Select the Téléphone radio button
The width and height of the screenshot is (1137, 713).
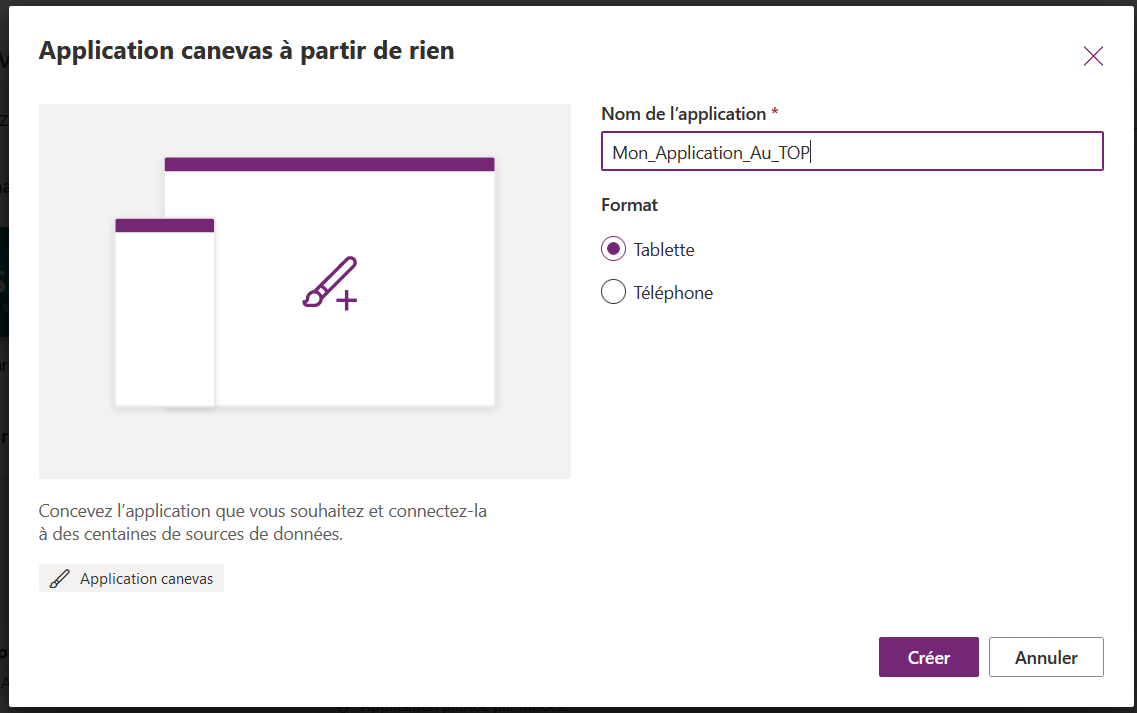coord(613,293)
